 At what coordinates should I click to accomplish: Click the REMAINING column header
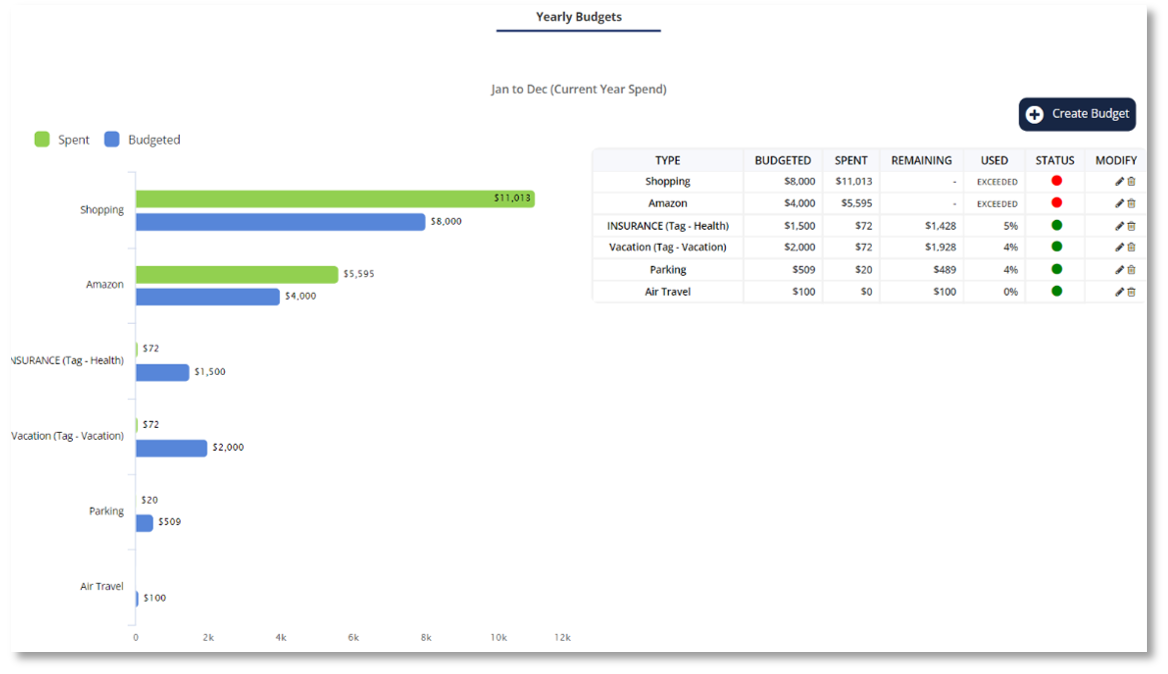[x=921, y=160]
